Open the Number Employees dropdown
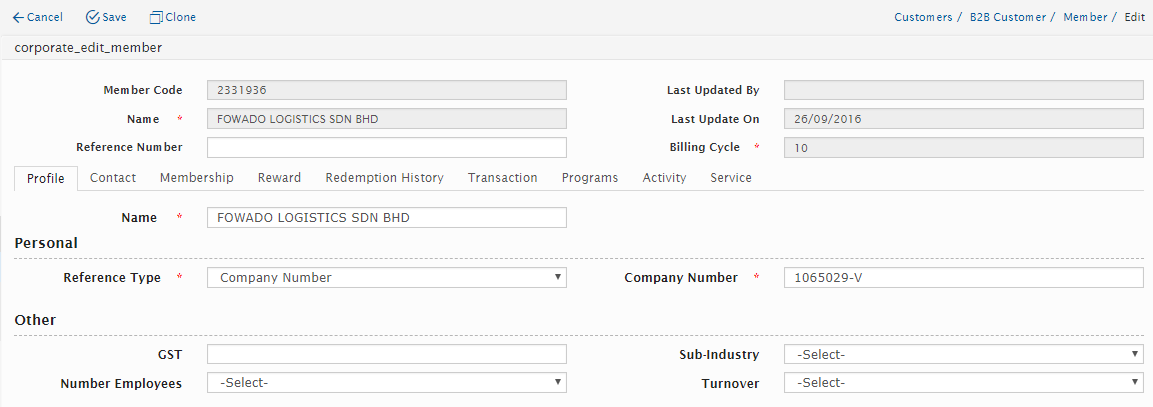Screen dimensions: 1153x407 pos(386,383)
